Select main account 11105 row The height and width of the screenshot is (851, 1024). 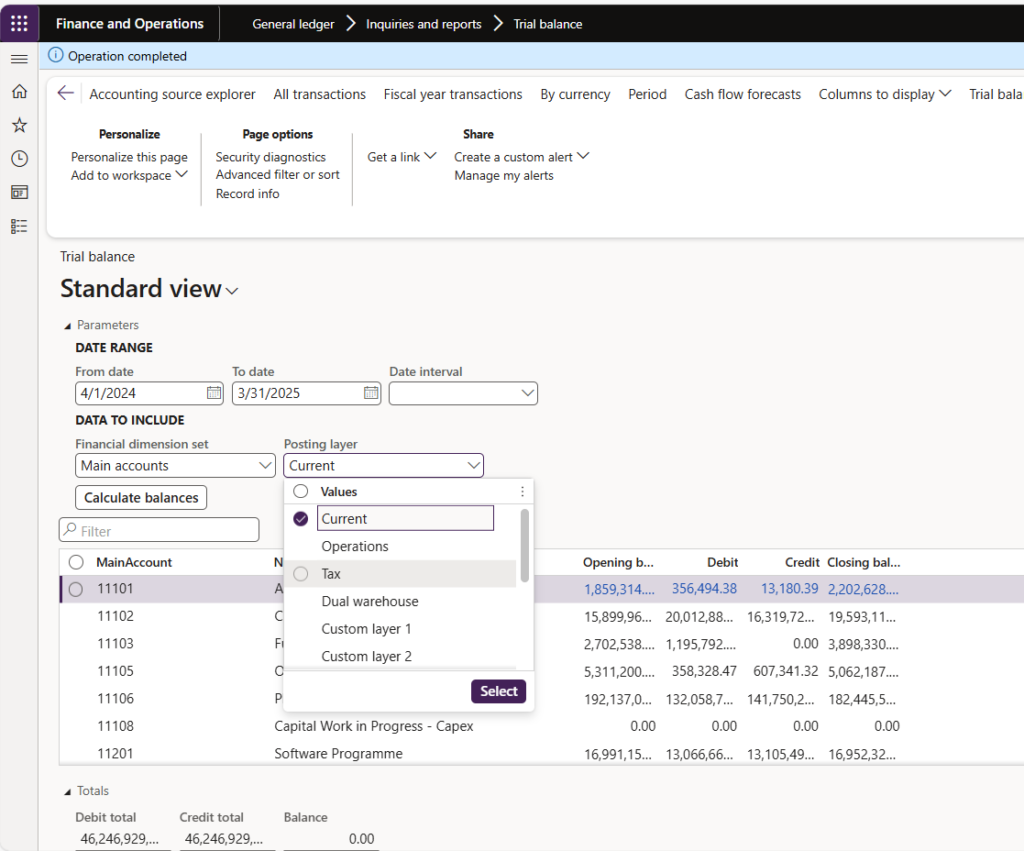point(115,671)
